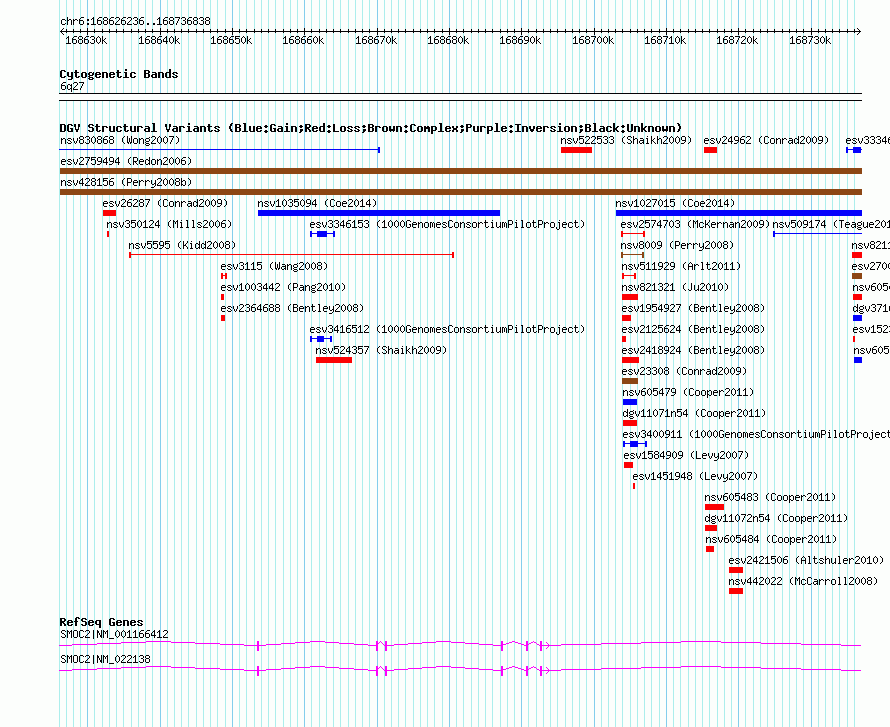The image size is (890, 727).
Task: Click the 168730k ruler tick label
Action: (x=810, y=40)
